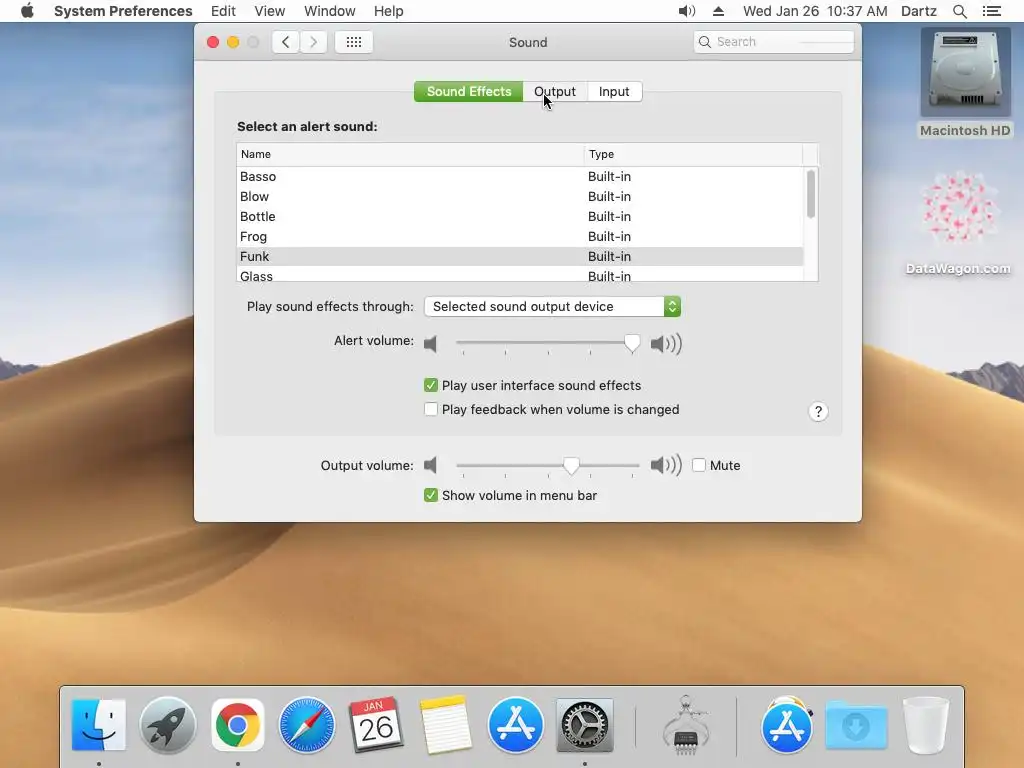The height and width of the screenshot is (768, 1024).
Task: Click in the preferences Search field
Action: (x=774, y=42)
